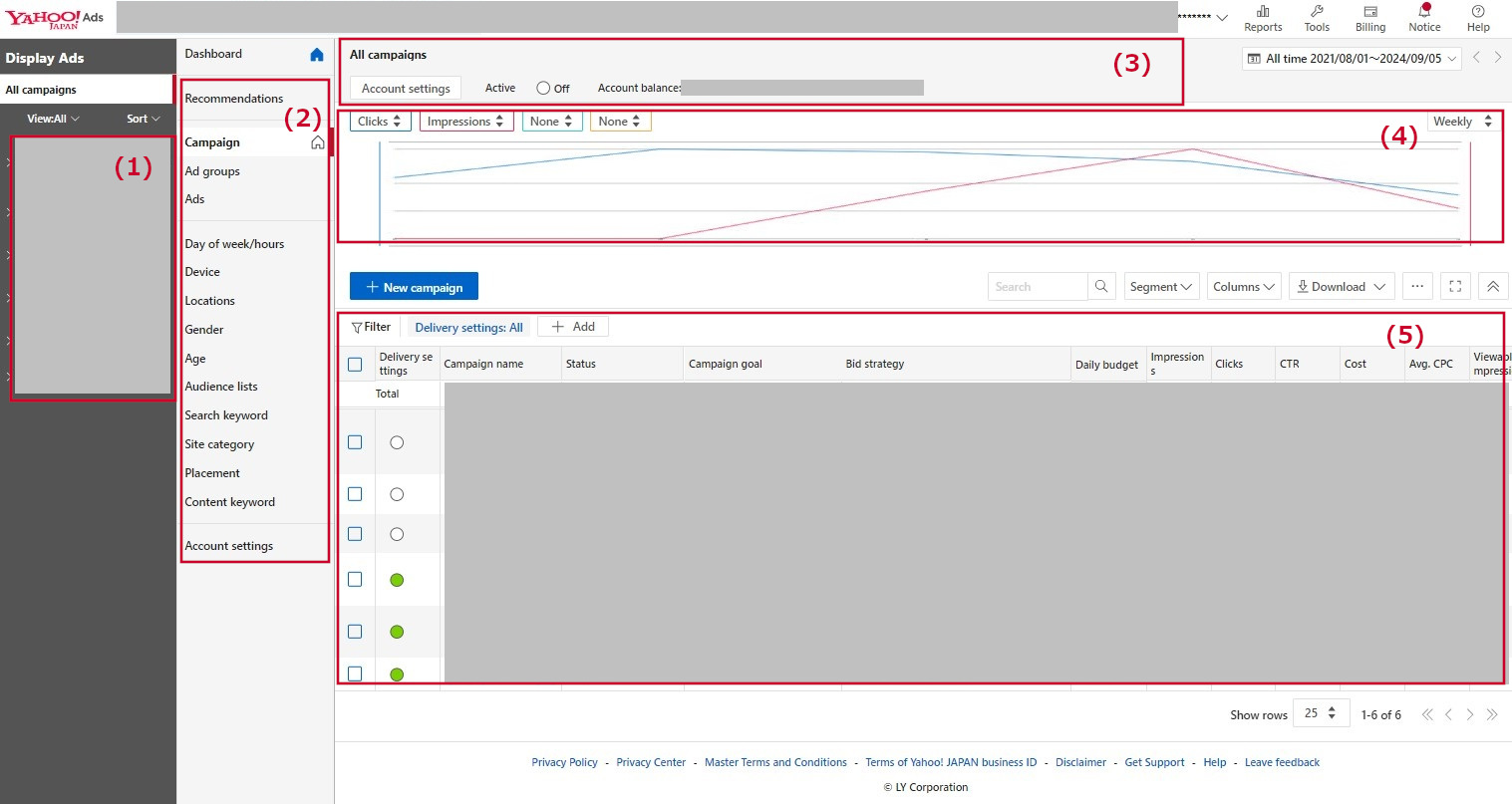This screenshot has height=804, width=1512.
Task: Check the first campaign row checkbox
Action: coord(355,442)
